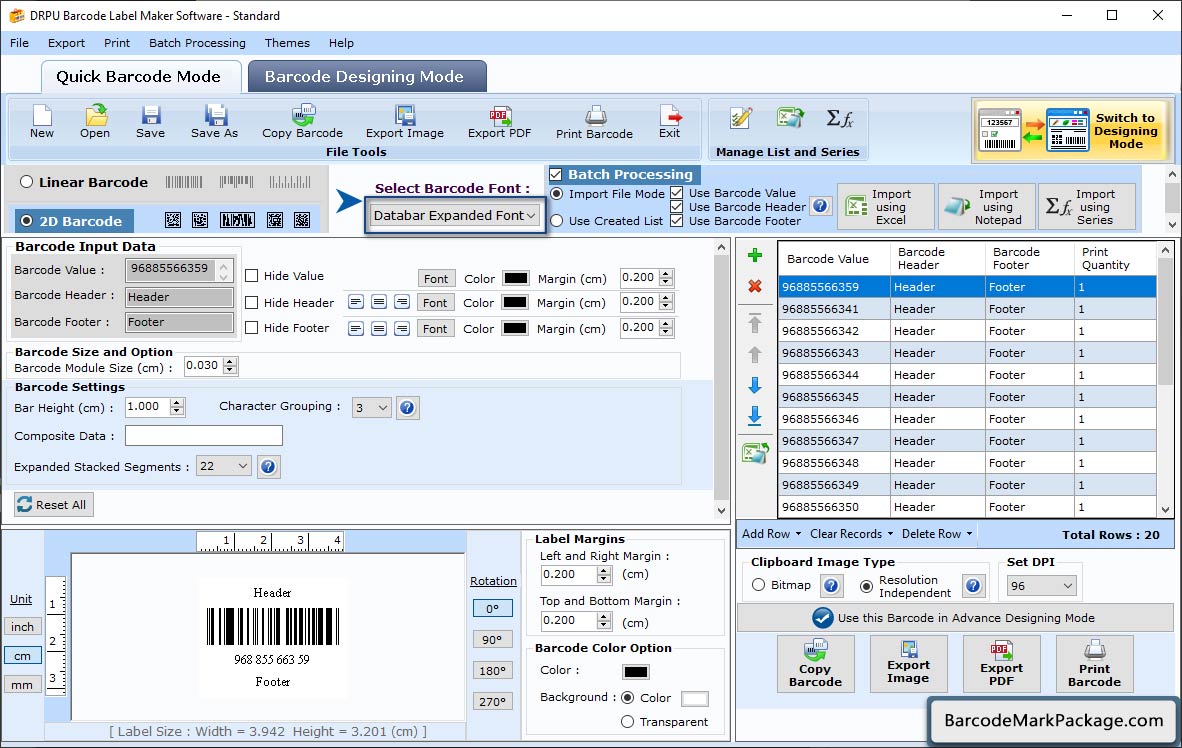Screen dimensions: 1182x748
Task: Pick Barcode Color Option color swatch
Action: pos(635,671)
